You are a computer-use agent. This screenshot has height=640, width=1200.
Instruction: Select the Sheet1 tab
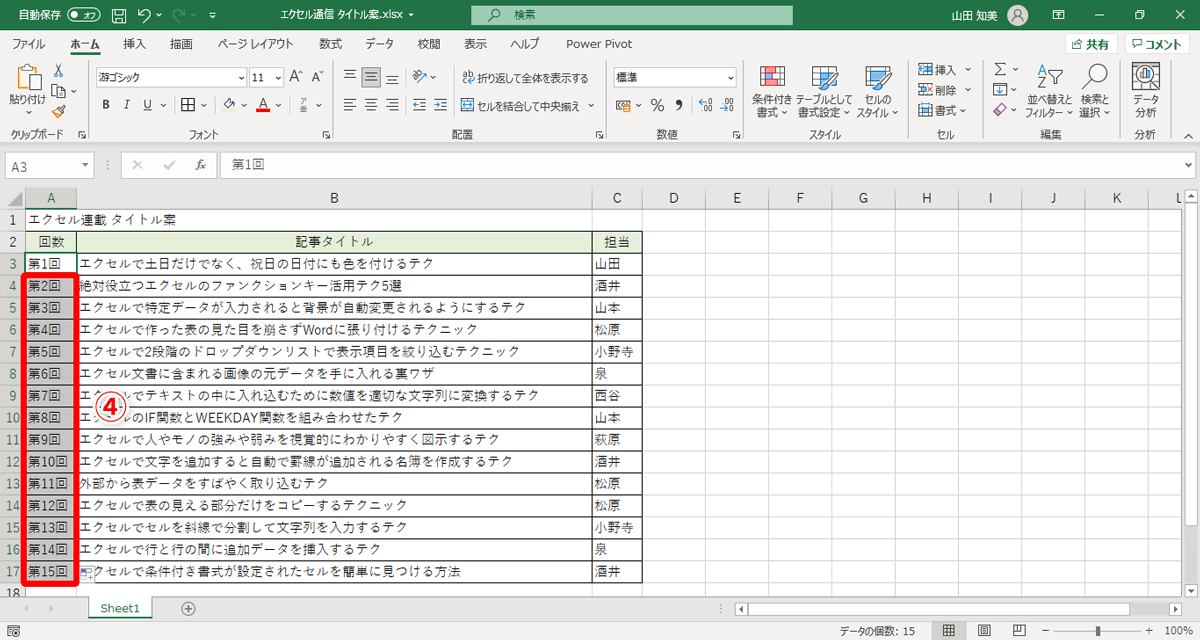[x=120, y=608]
